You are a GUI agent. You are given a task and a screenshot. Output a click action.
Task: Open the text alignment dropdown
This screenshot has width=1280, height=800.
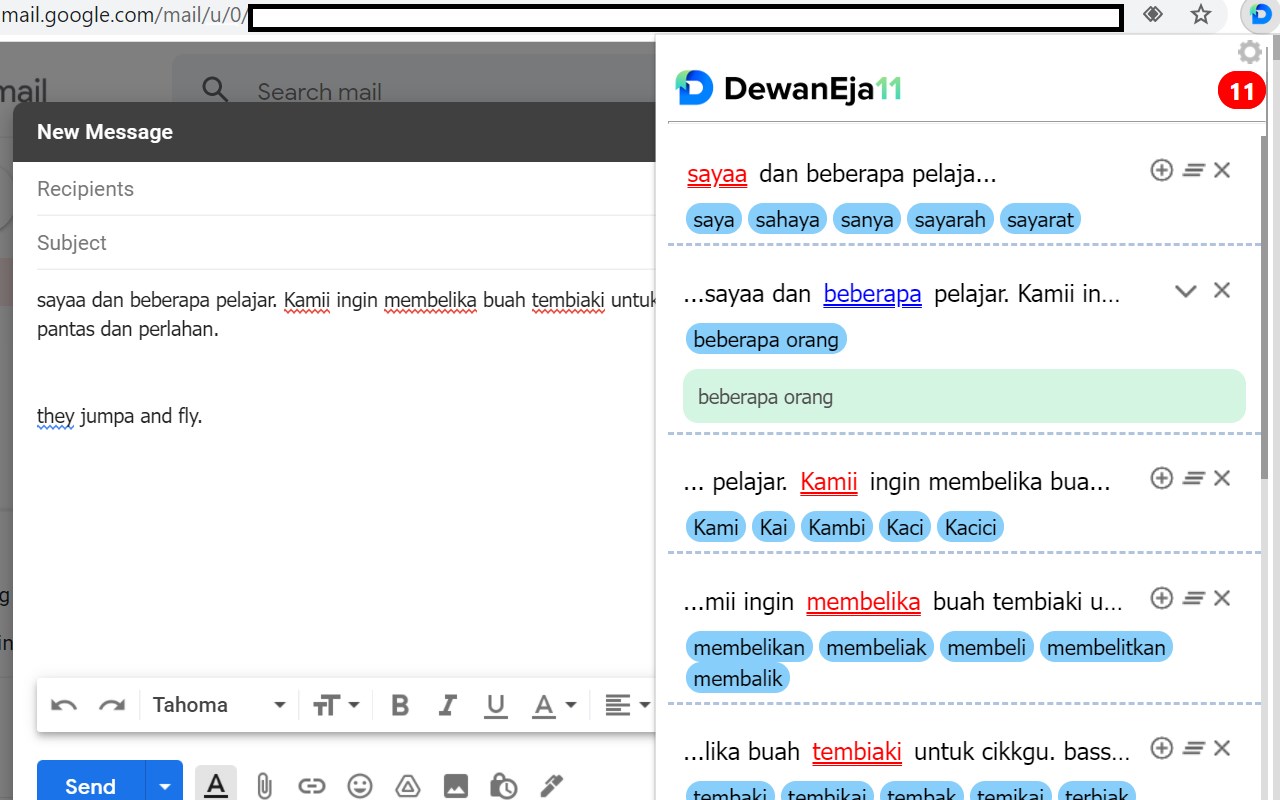(x=628, y=705)
